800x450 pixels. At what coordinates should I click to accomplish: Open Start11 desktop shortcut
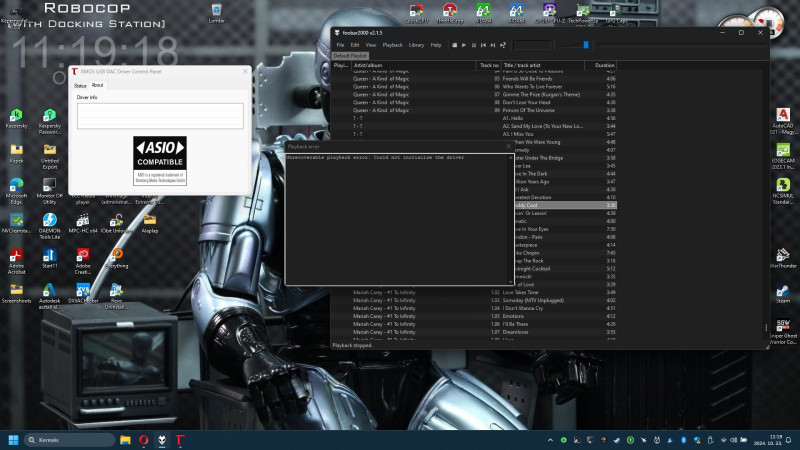tap(49, 258)
